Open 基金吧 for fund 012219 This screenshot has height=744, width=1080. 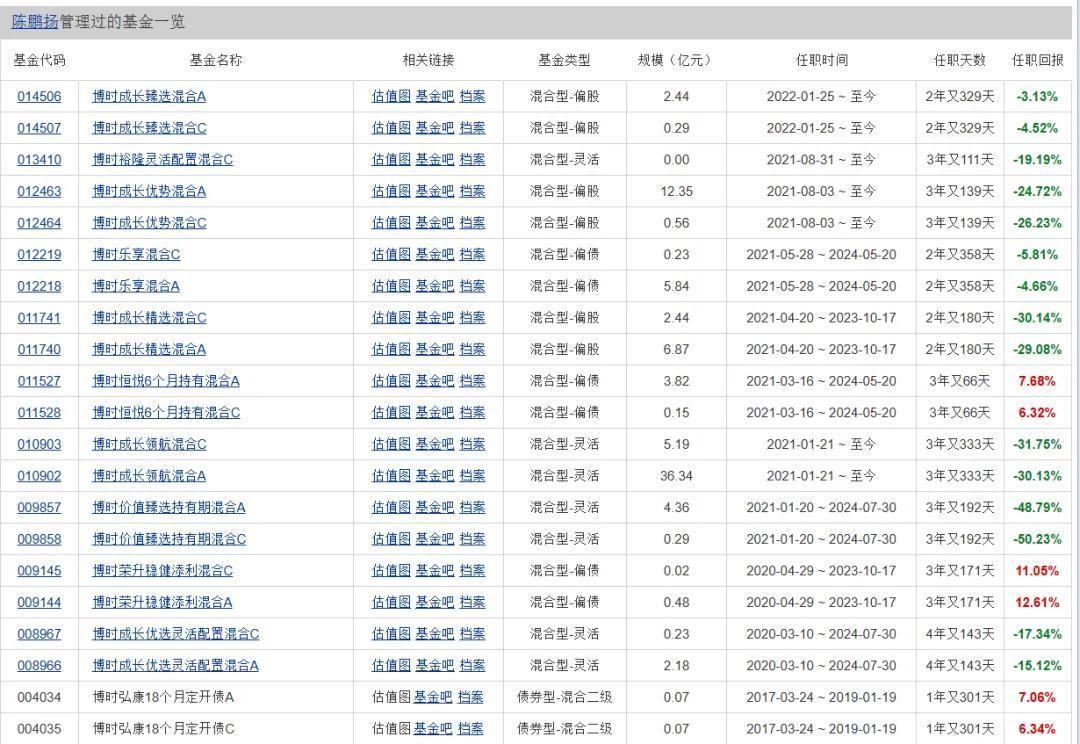point(435,255)
